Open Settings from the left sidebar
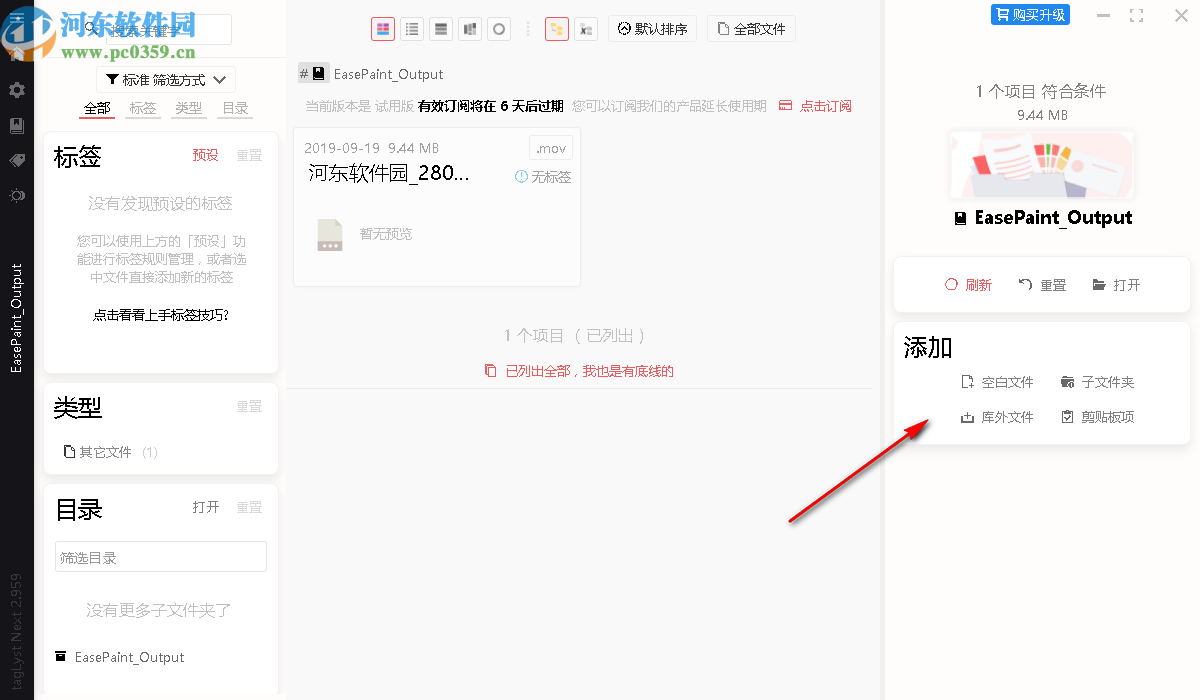The image size is (1200, 700). click(15, 90)
